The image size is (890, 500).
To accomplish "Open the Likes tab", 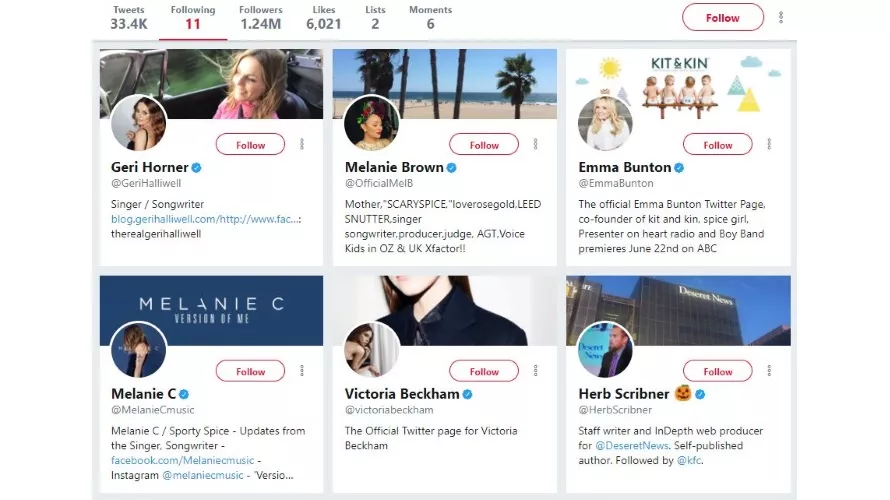I will (324, 17).
